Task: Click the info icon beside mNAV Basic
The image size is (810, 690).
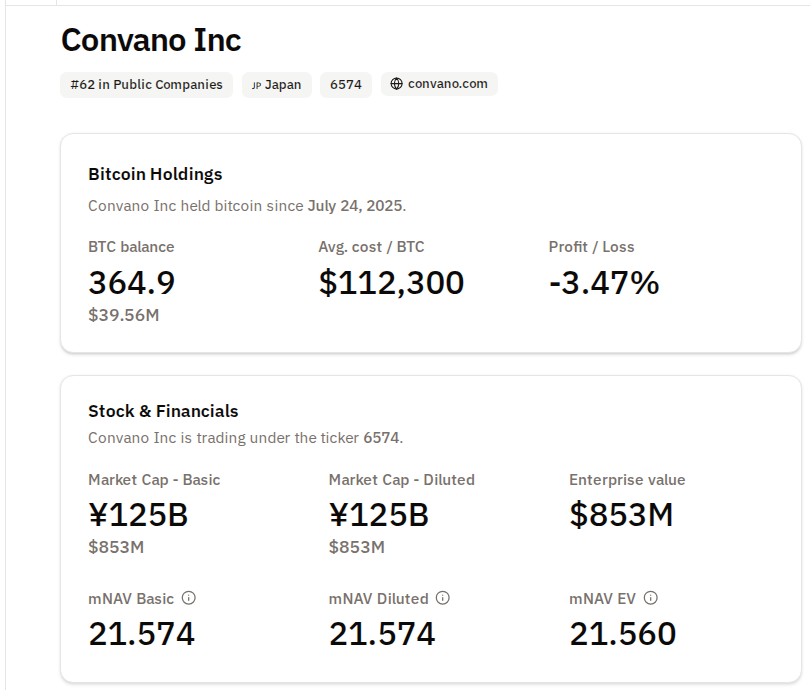Action: pyautogui.click(x=189, y=598)
